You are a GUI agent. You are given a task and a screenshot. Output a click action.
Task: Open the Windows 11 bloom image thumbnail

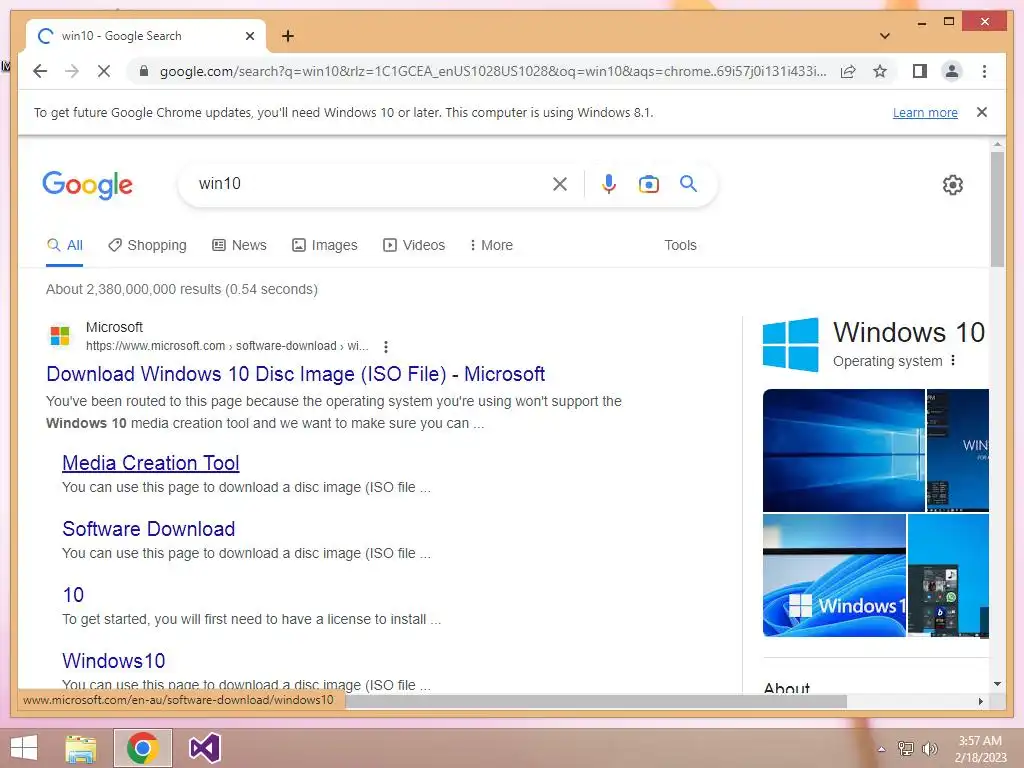click(834, 575)
